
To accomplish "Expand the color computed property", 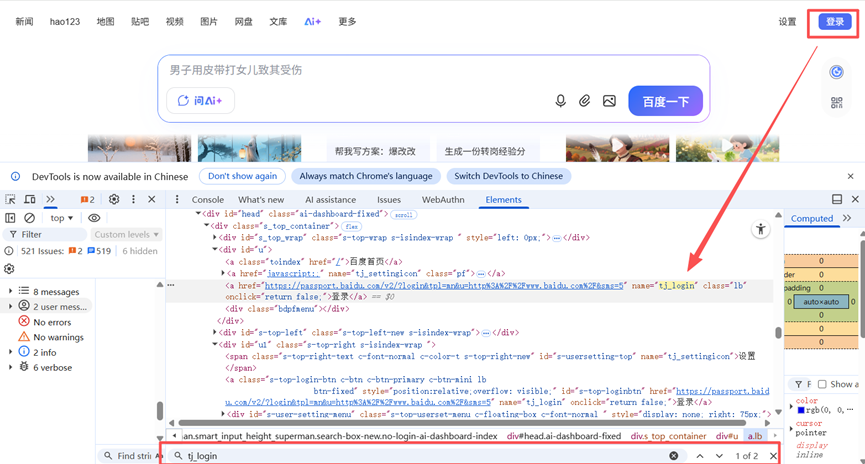I will click(792, 407).
